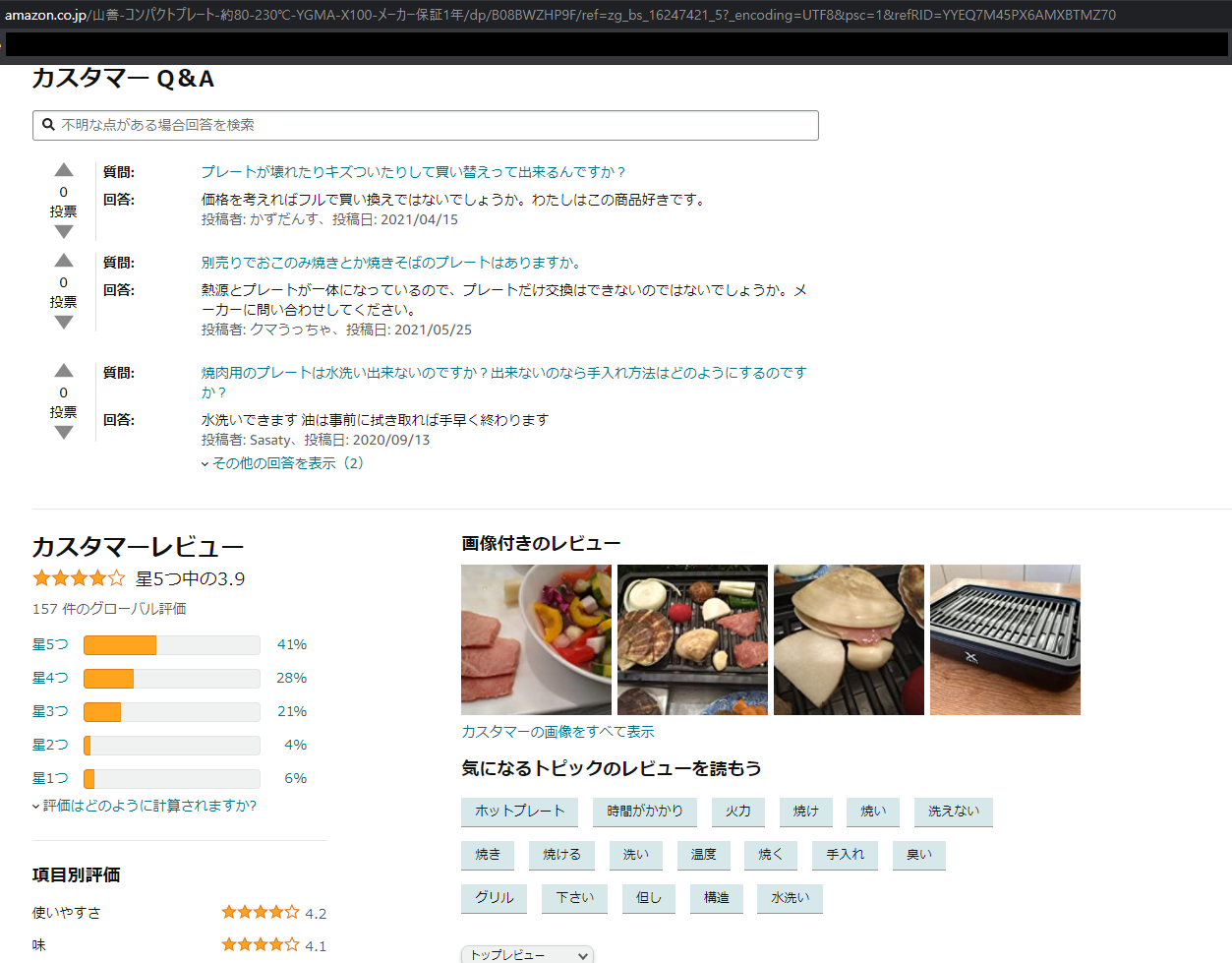Search the customer Q&A input field
Viewport: 1232px width, 963px height.
coord(426,125)
